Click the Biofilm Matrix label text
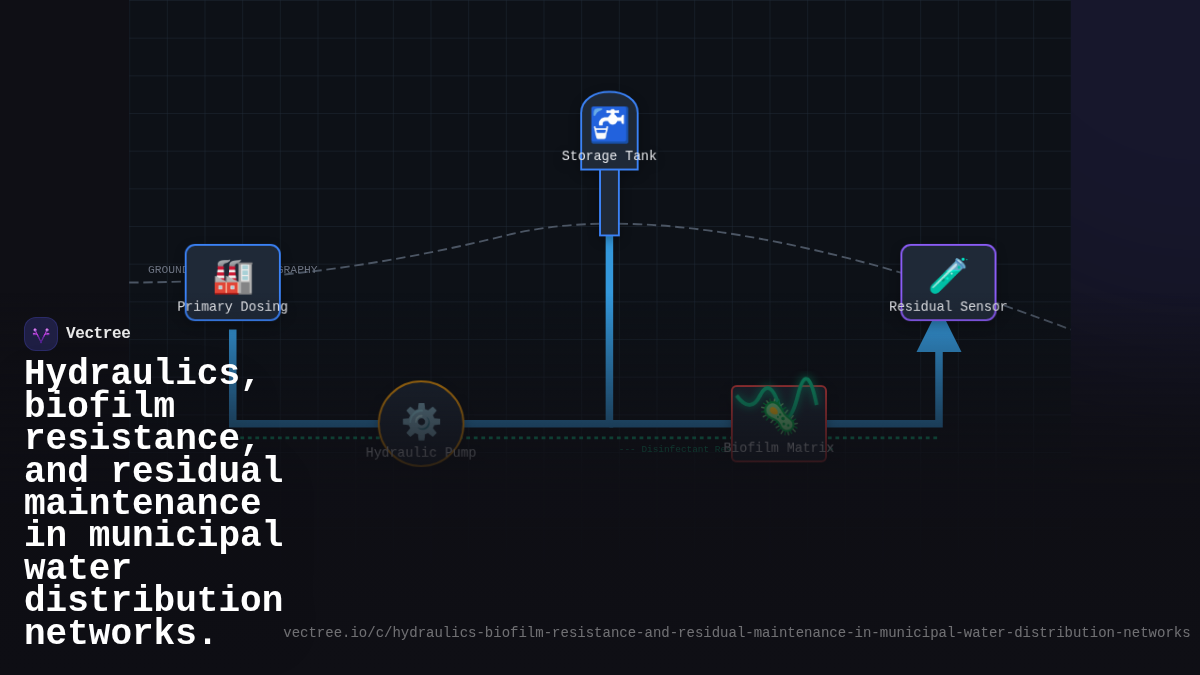This screenshot has width=1200, height=675. pyautogui.click(x=778, y=448)
